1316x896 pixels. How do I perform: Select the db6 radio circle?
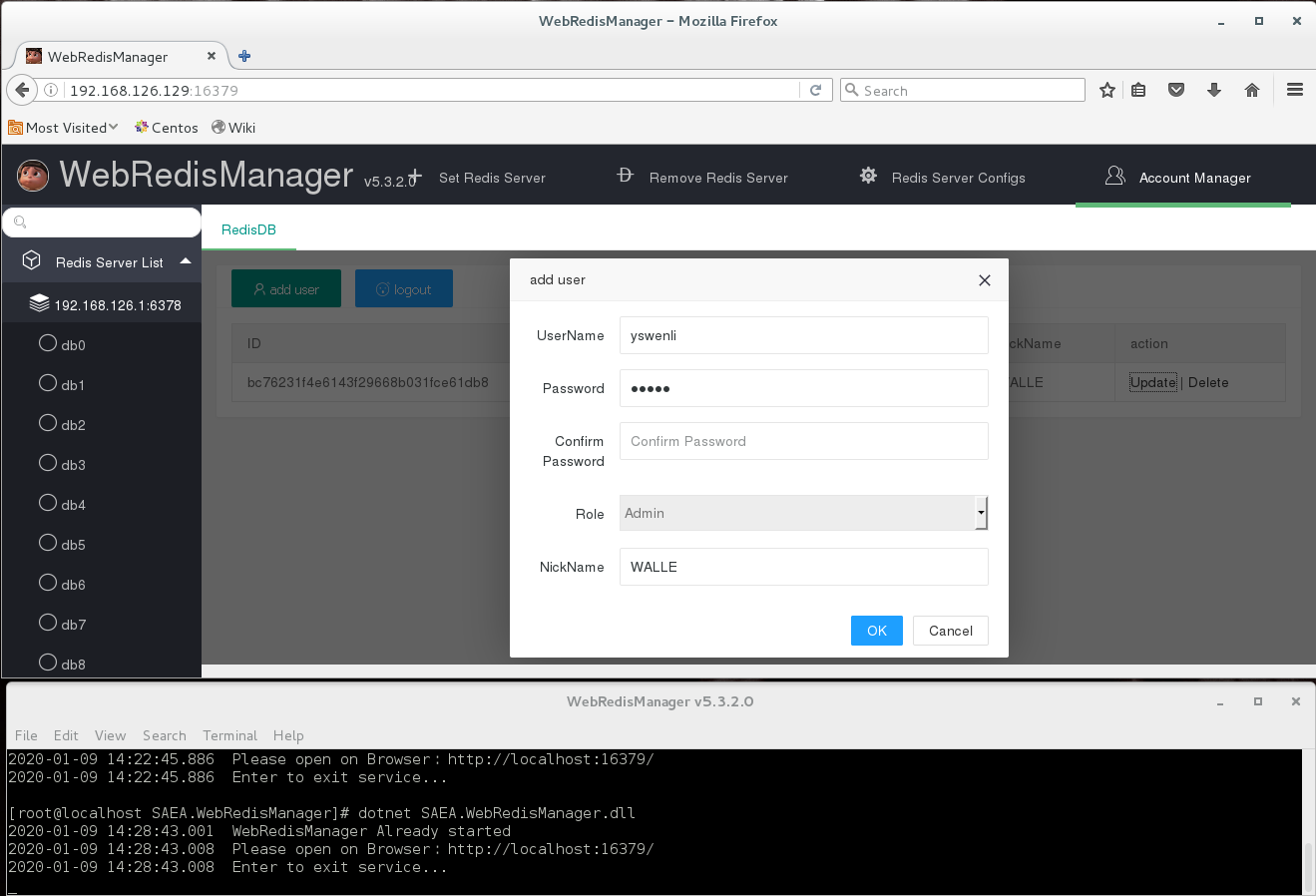(x=48, y=583)
